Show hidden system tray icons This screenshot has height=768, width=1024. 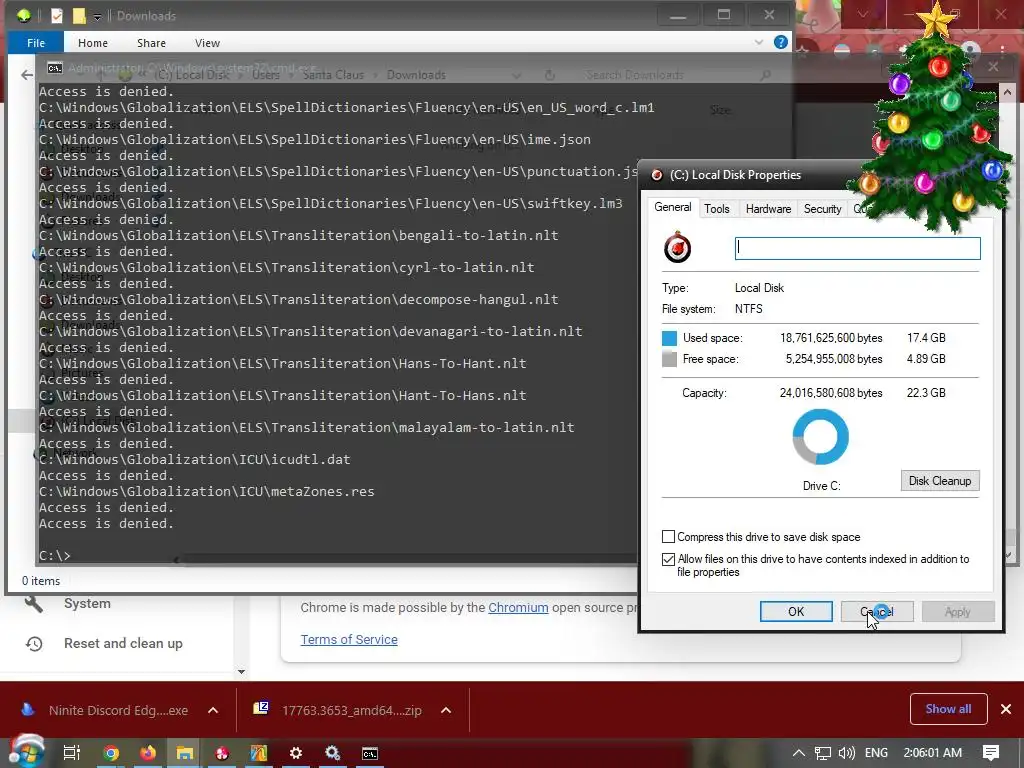point(798,753)
